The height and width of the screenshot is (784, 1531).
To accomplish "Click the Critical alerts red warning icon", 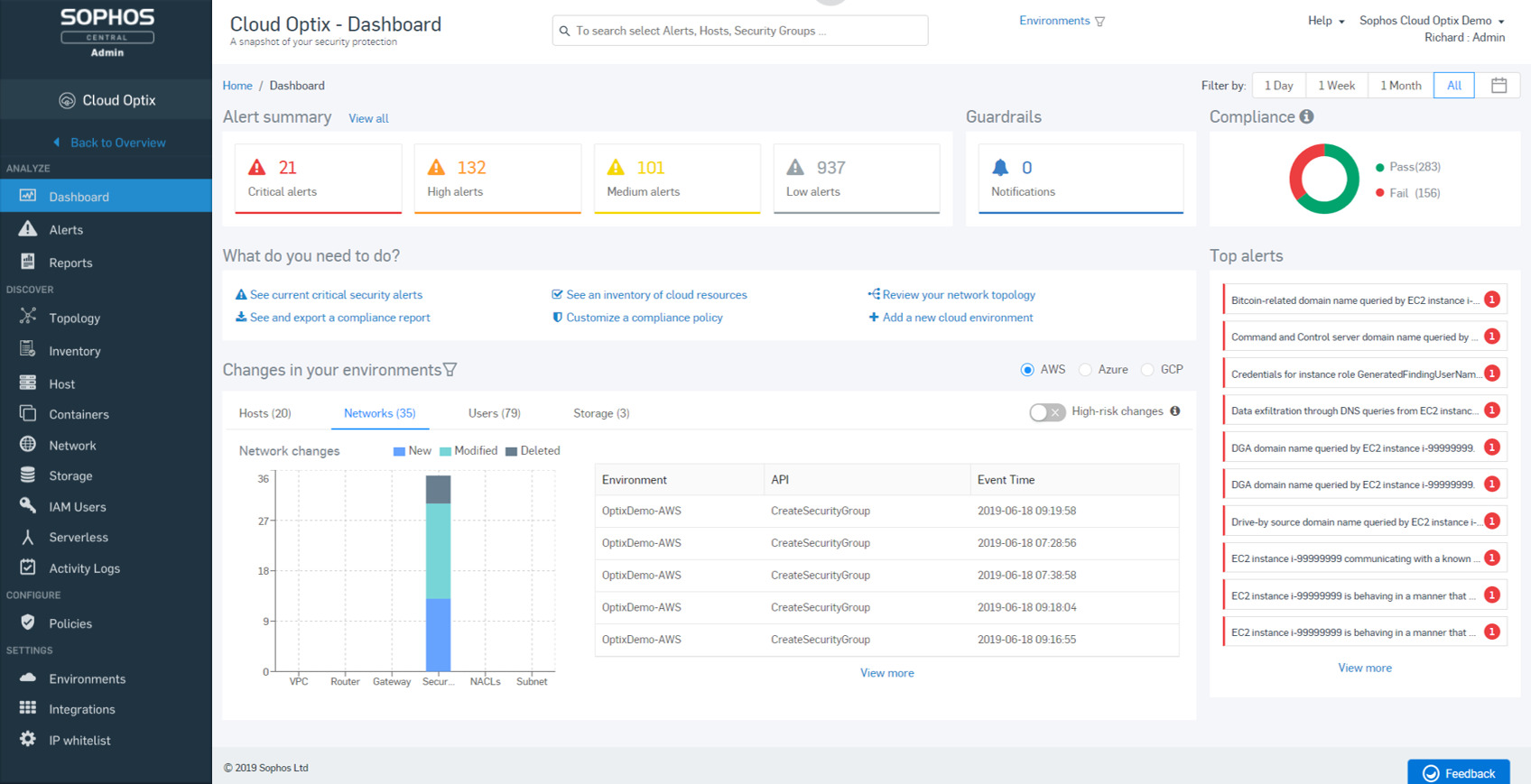I will (257, 167).
